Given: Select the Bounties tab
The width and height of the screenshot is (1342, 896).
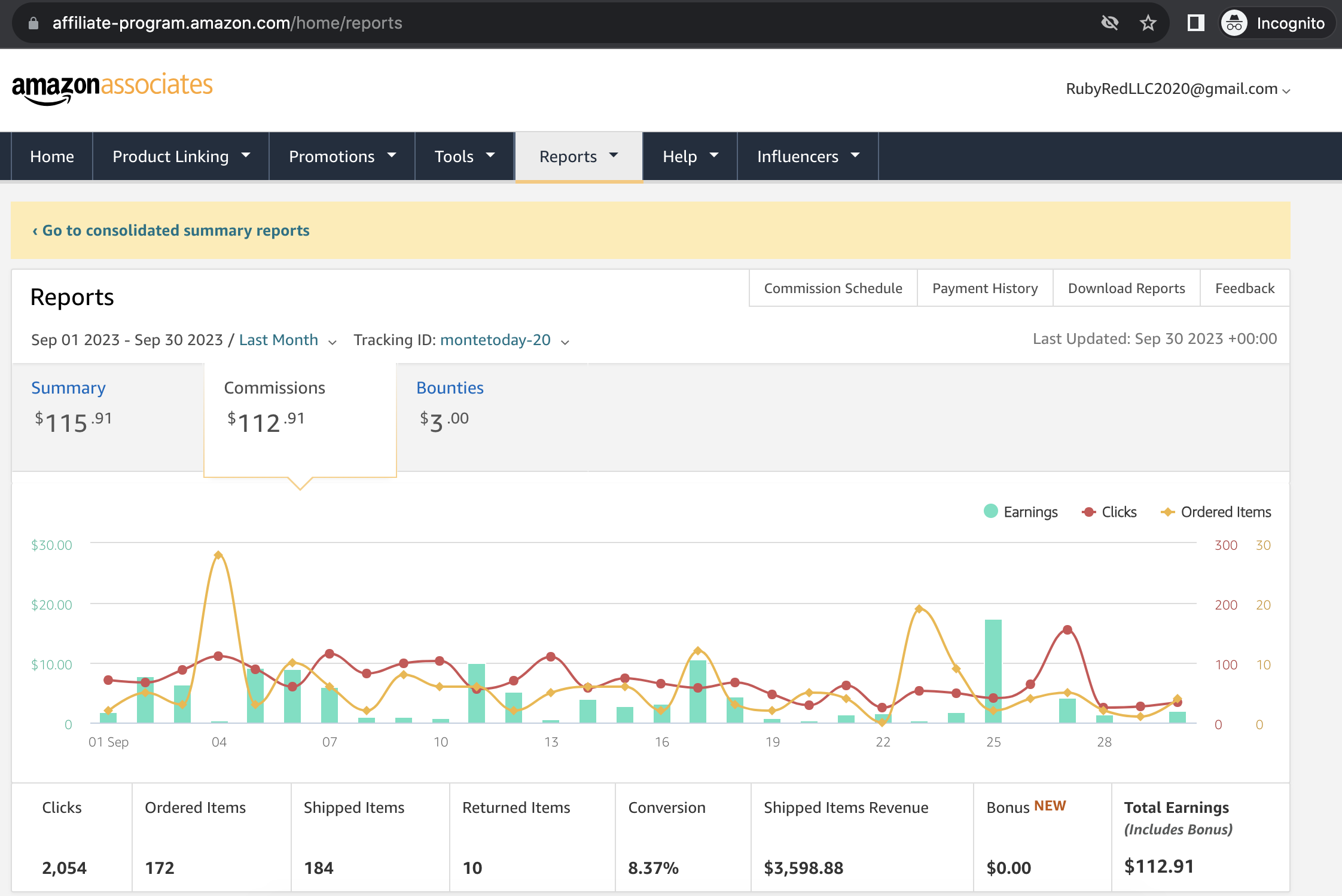Looking at the screenshot, I should tap(492, 417).
